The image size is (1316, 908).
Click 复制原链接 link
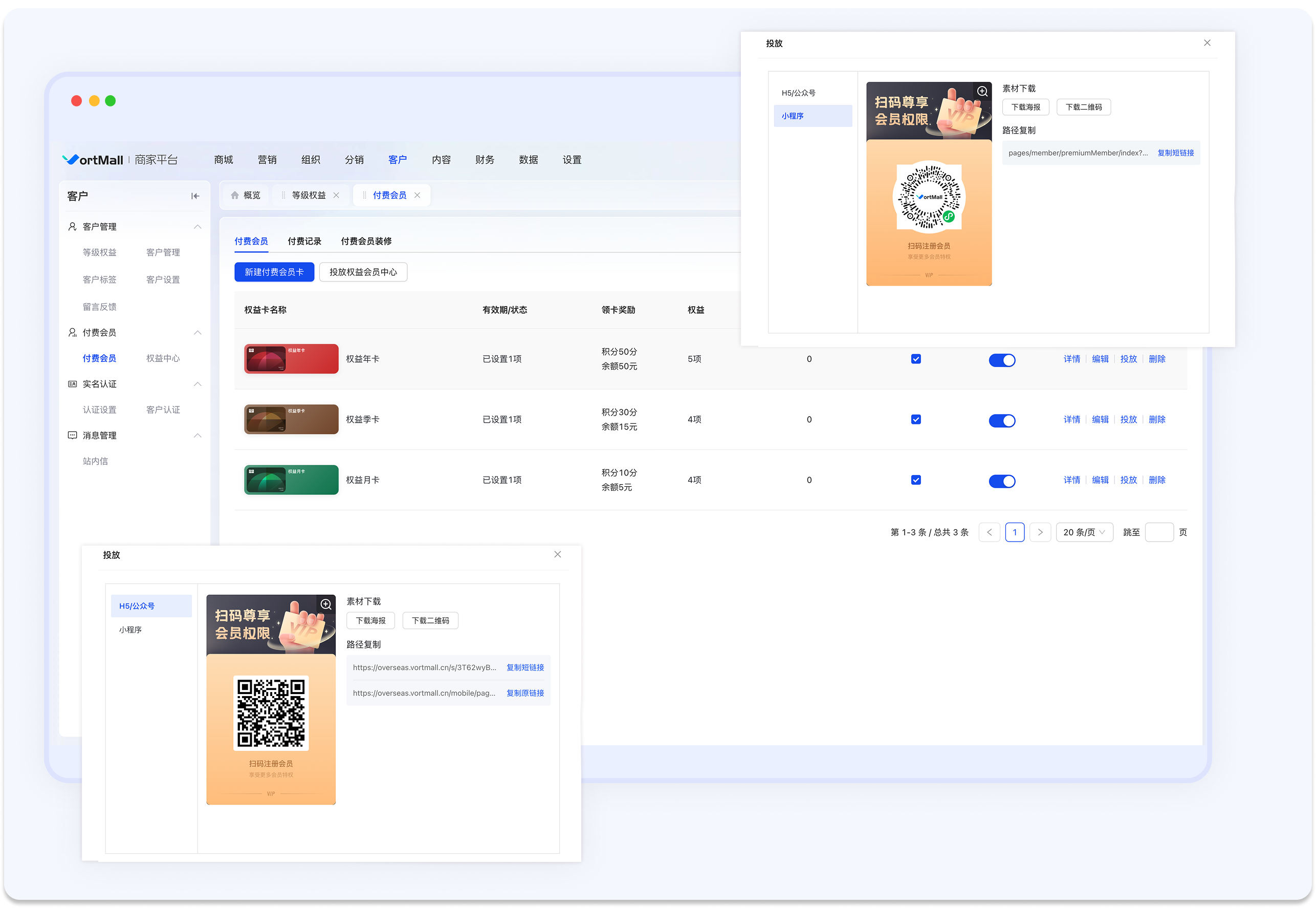[525, 693]
